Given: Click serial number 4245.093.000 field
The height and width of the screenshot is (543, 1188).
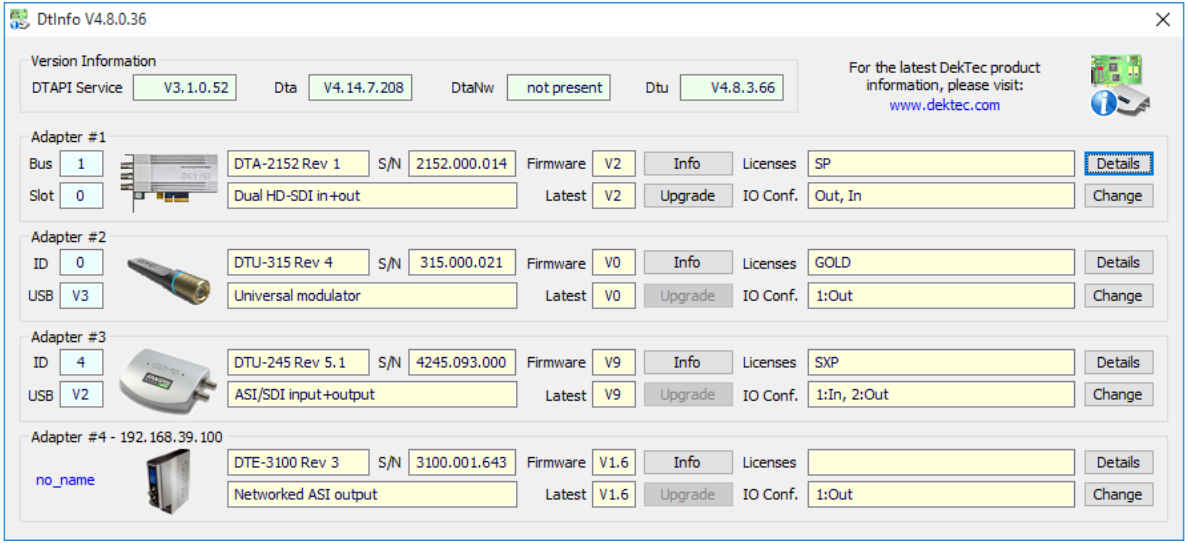Looking at the screenshot, I should click(462, 363).
